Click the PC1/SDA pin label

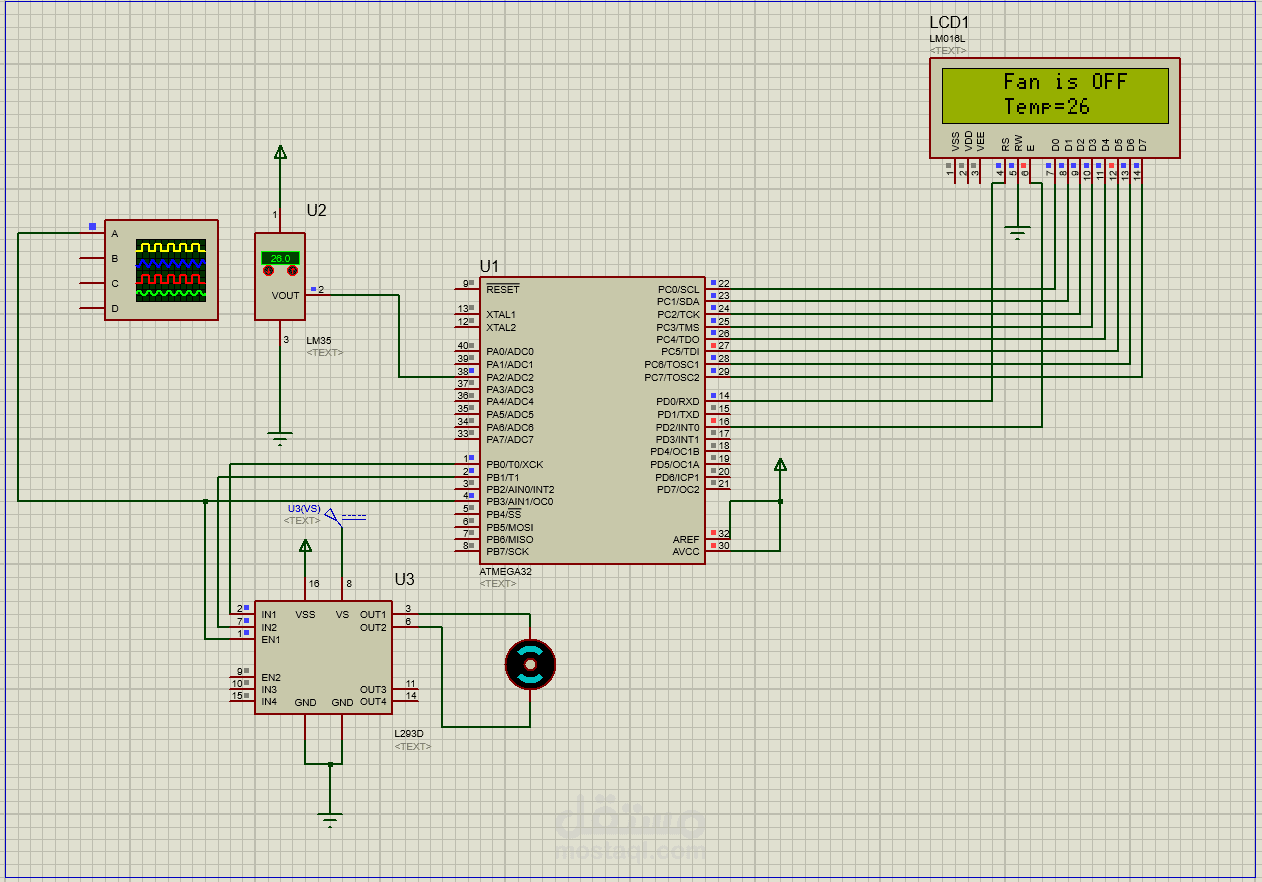pyautogui.click(x=678, y=302)
